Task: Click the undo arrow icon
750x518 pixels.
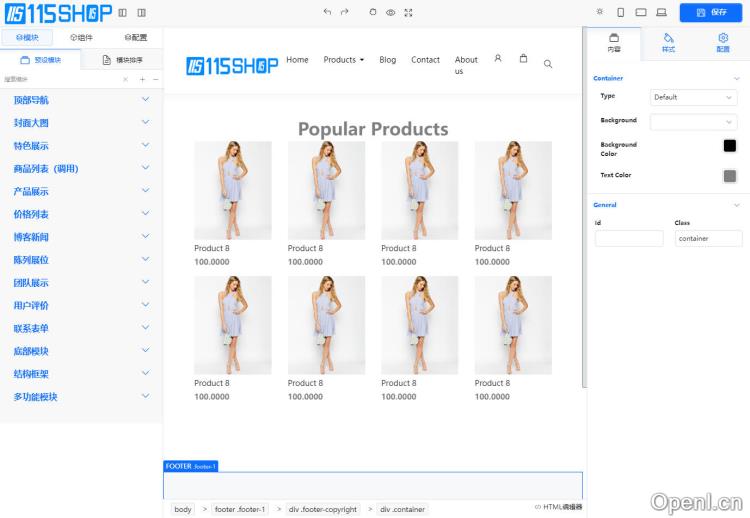Action: pos(327,12)
